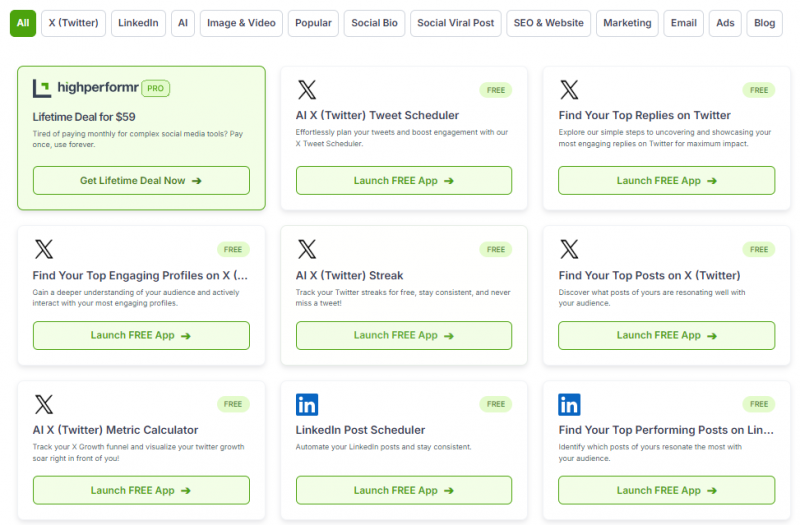
Task: Click X icon on Metric Calculator card
Action: point(44,404)
